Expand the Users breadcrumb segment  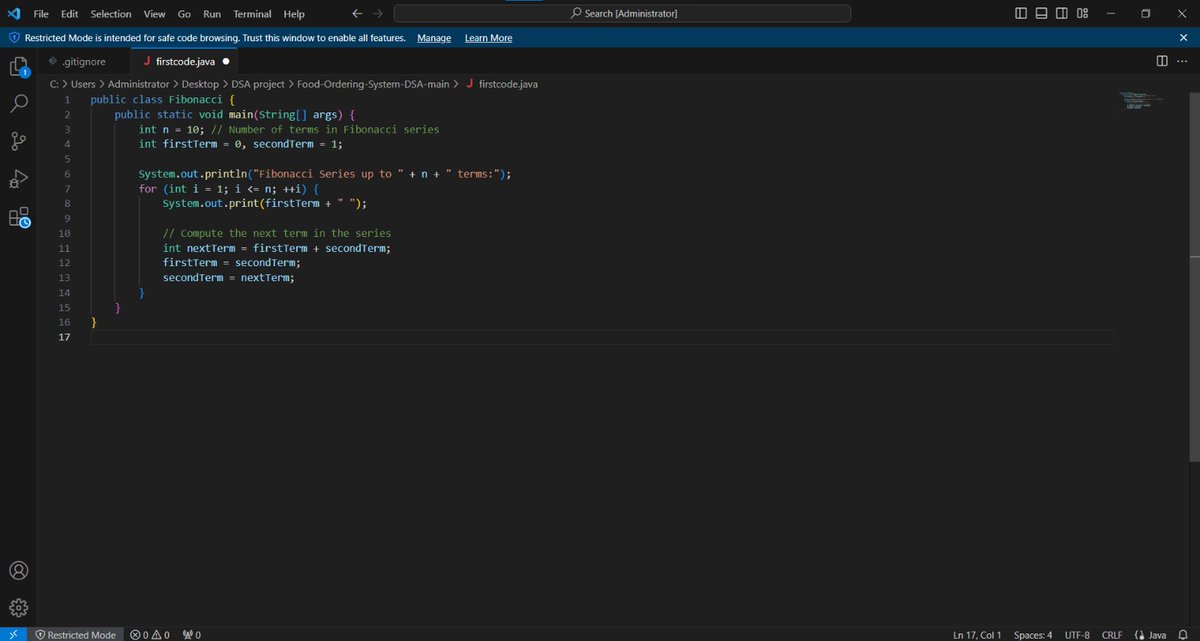82,84
